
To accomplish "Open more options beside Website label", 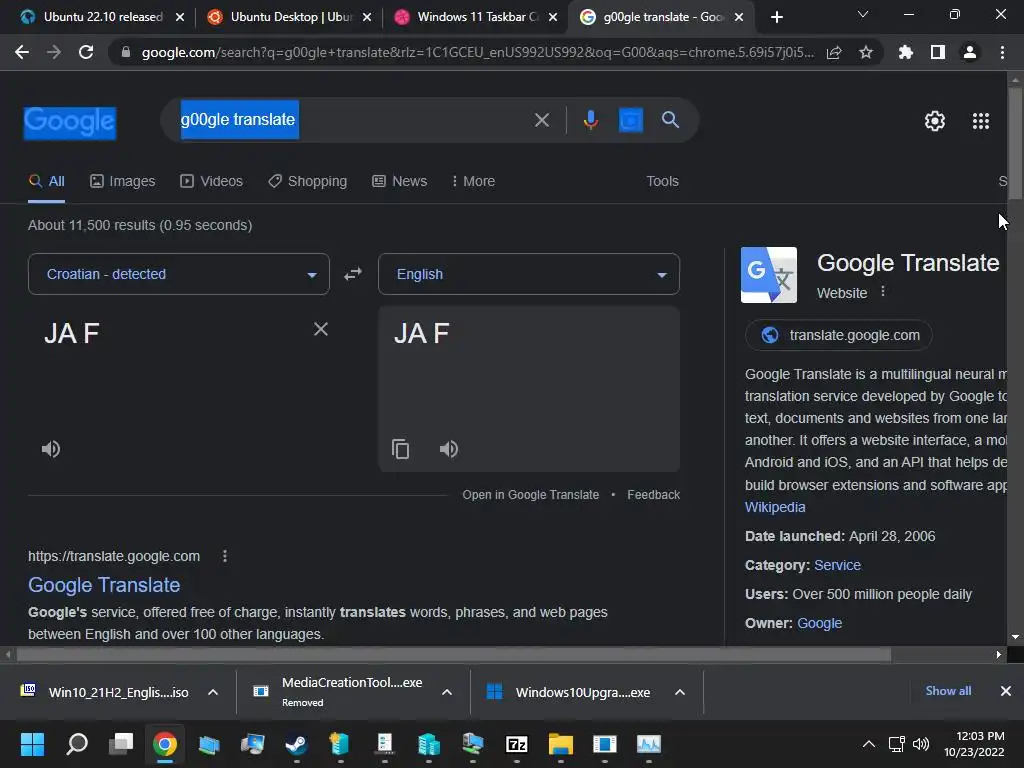I will (x=882, y=291).
